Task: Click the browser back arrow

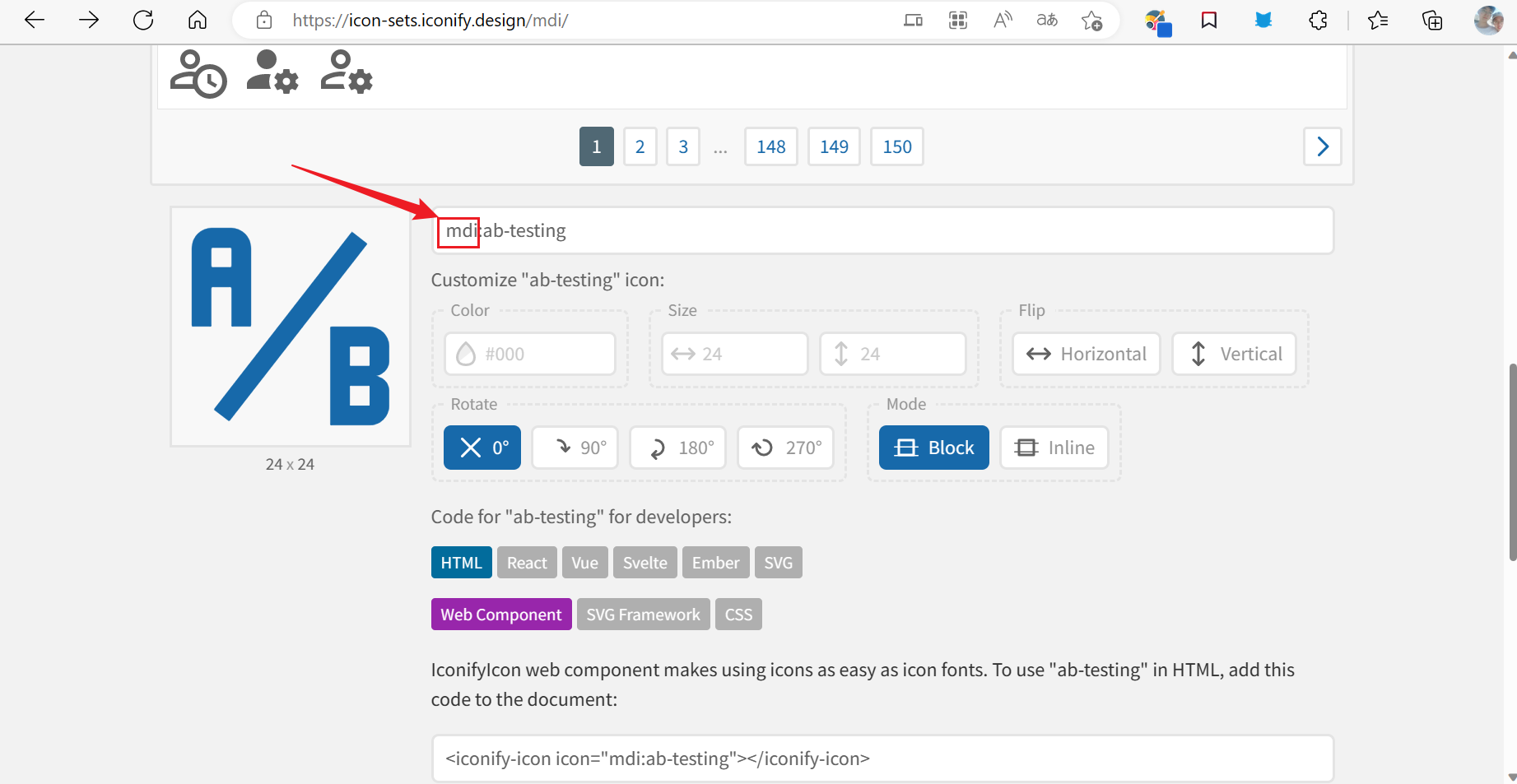Action: tap(35, 20)
